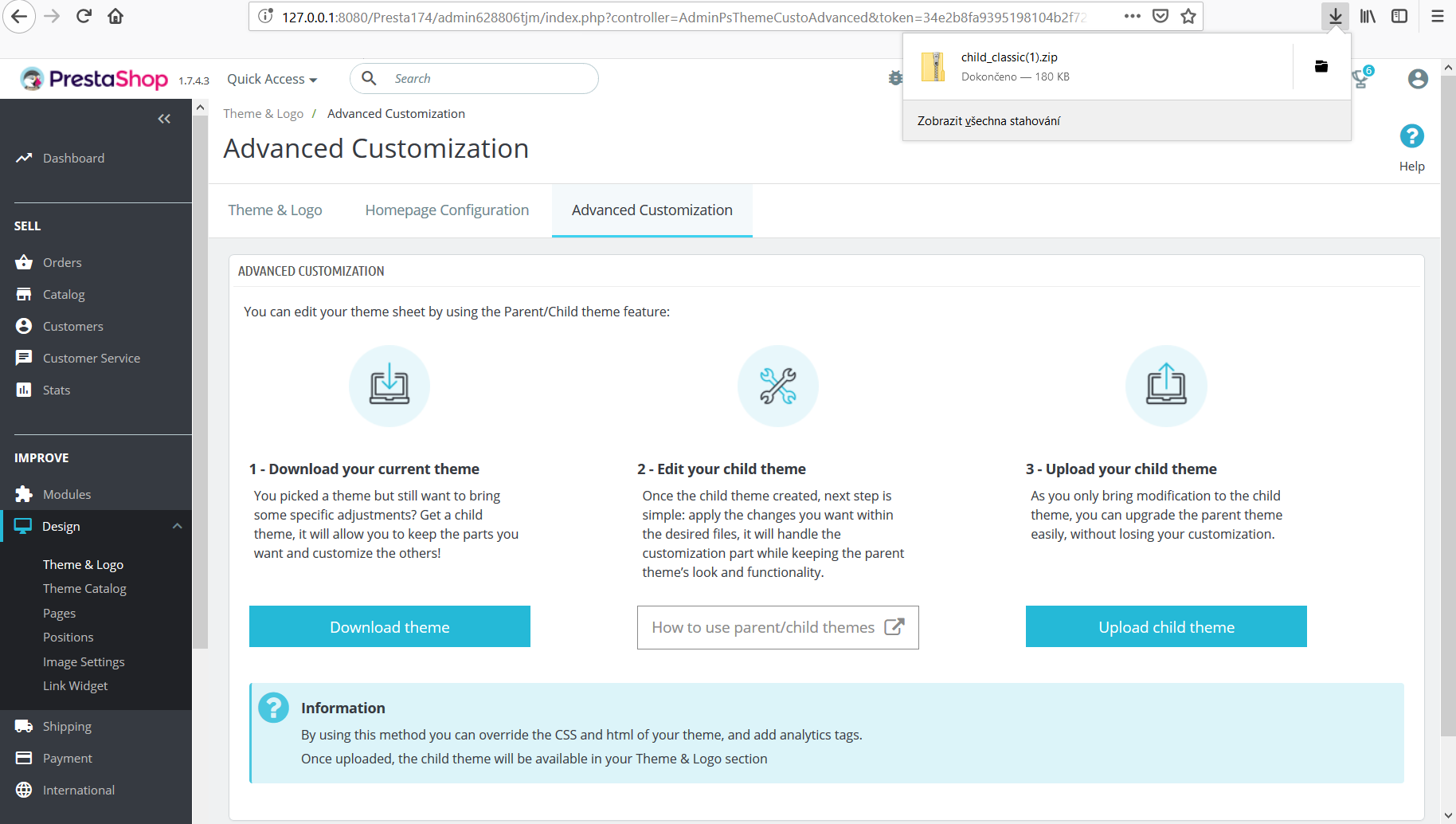Reload the current page
The width and height of the screenshot is (1456, 824).
tap(83, 16)
